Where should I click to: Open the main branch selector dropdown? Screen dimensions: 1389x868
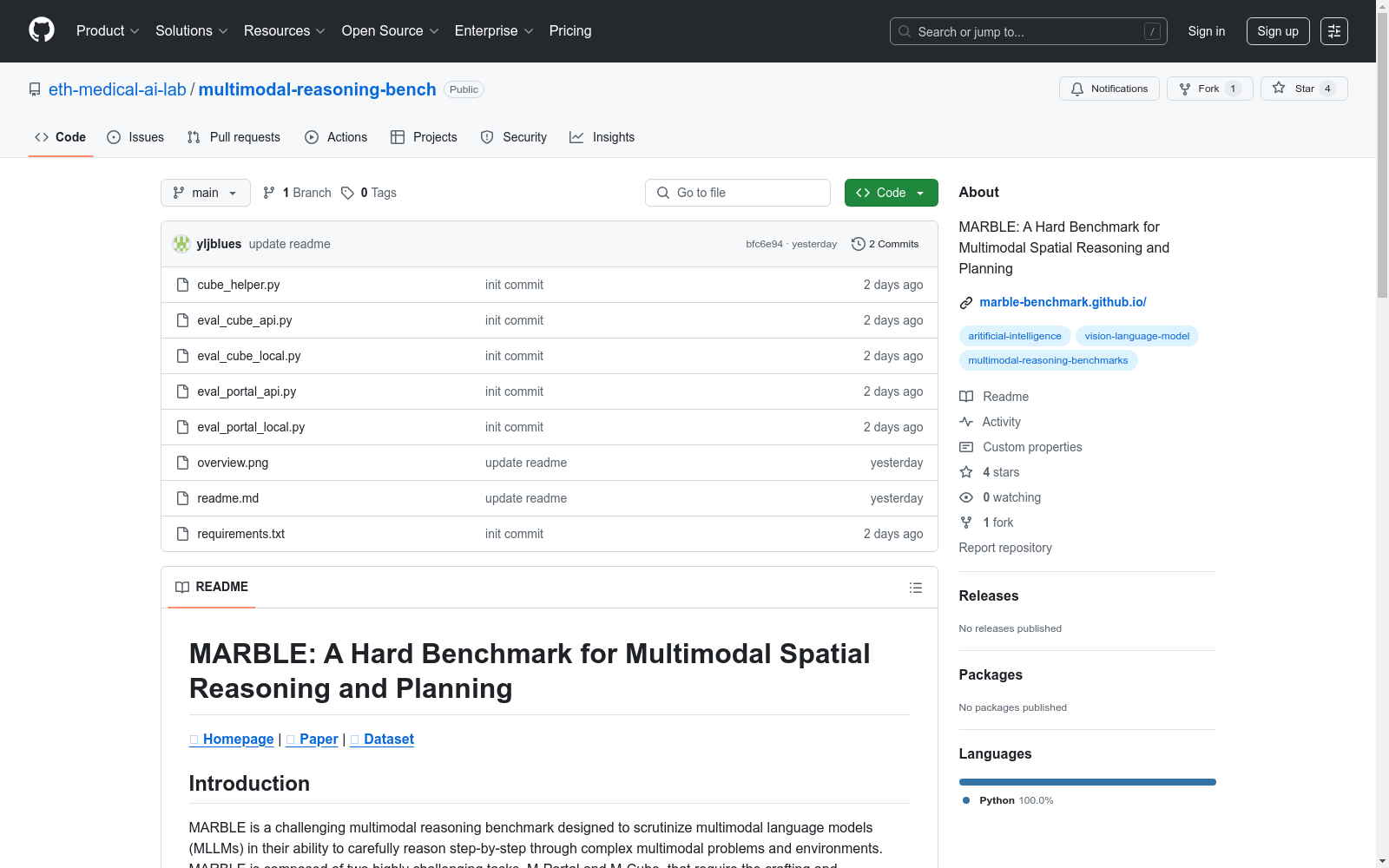tap(206, 193)
